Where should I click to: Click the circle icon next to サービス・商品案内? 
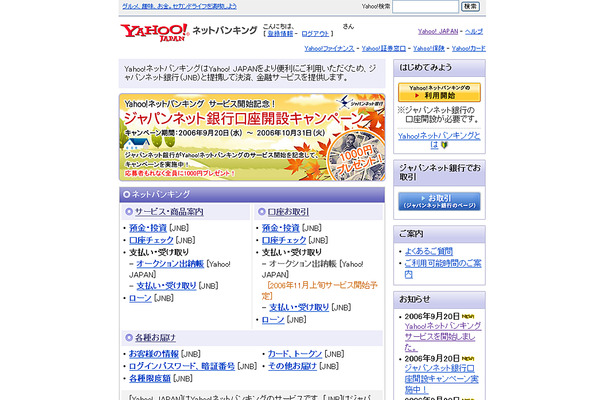[x=129, y=212]
